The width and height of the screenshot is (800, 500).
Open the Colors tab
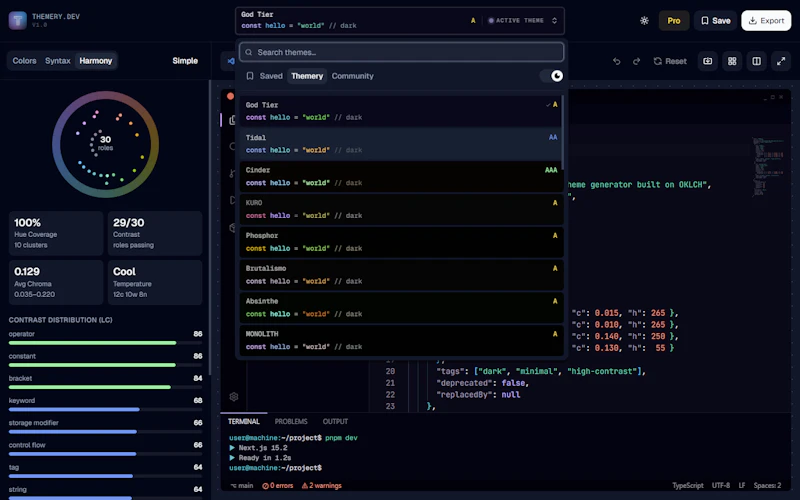pyautogui.click(x=24, y=61)
